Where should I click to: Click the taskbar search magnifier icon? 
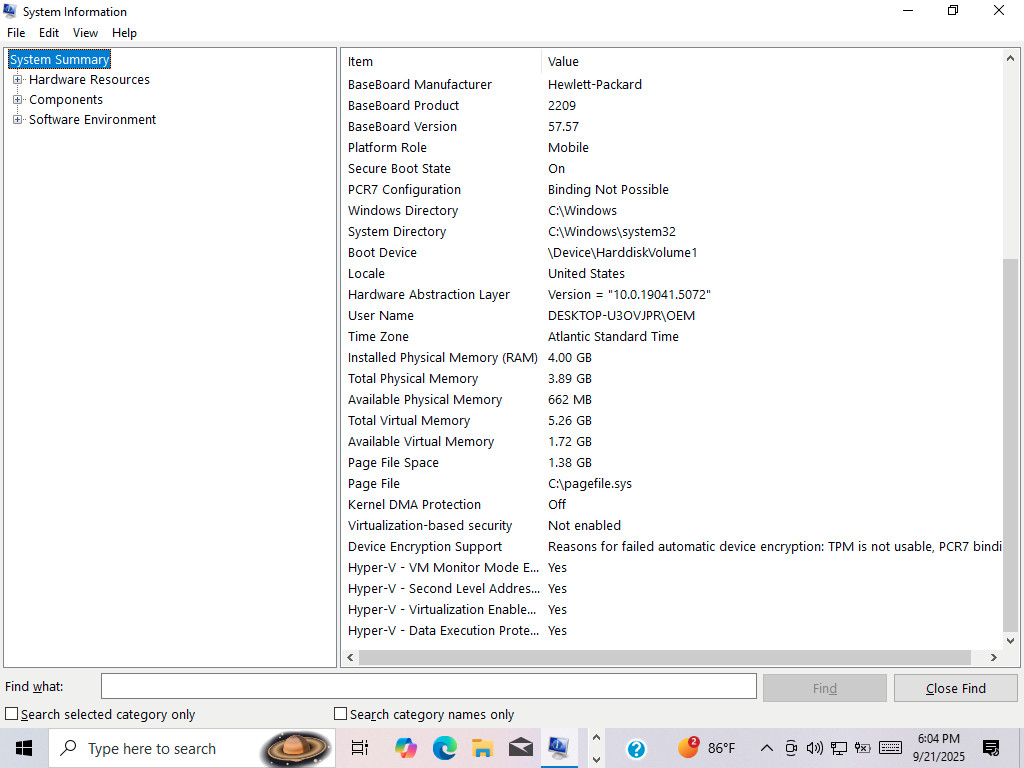pos(68,748)
